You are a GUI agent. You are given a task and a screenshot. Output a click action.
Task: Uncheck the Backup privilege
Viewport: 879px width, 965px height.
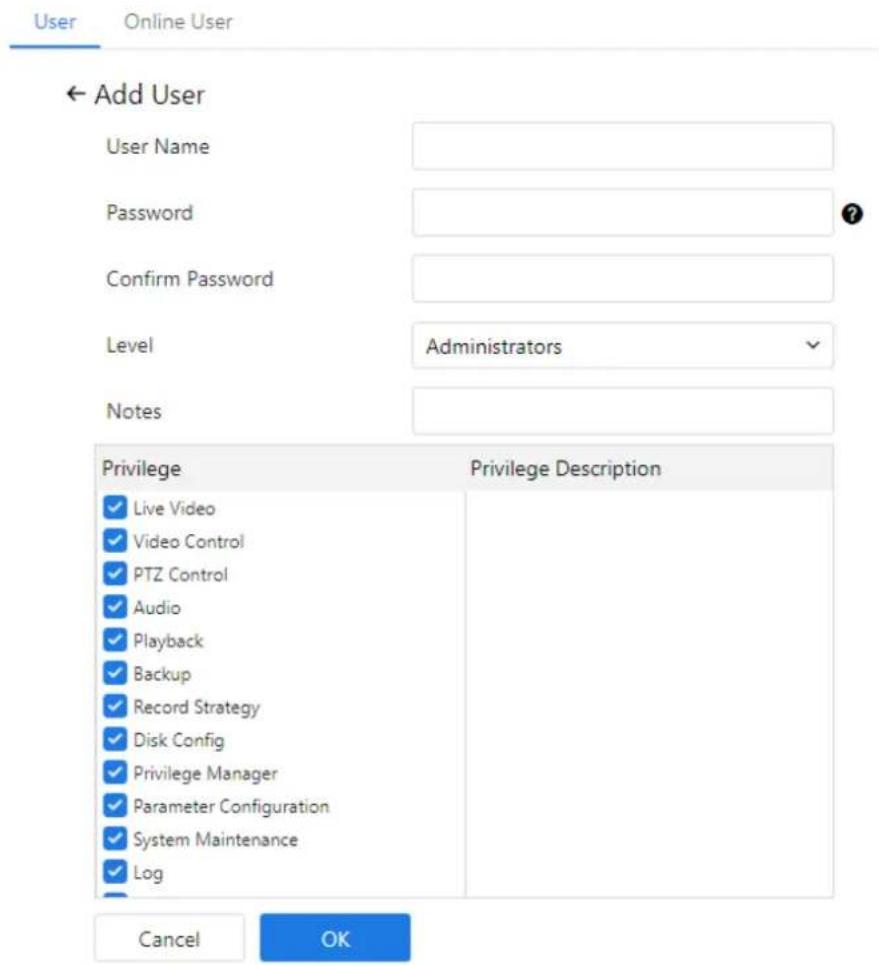pos(115,673)
